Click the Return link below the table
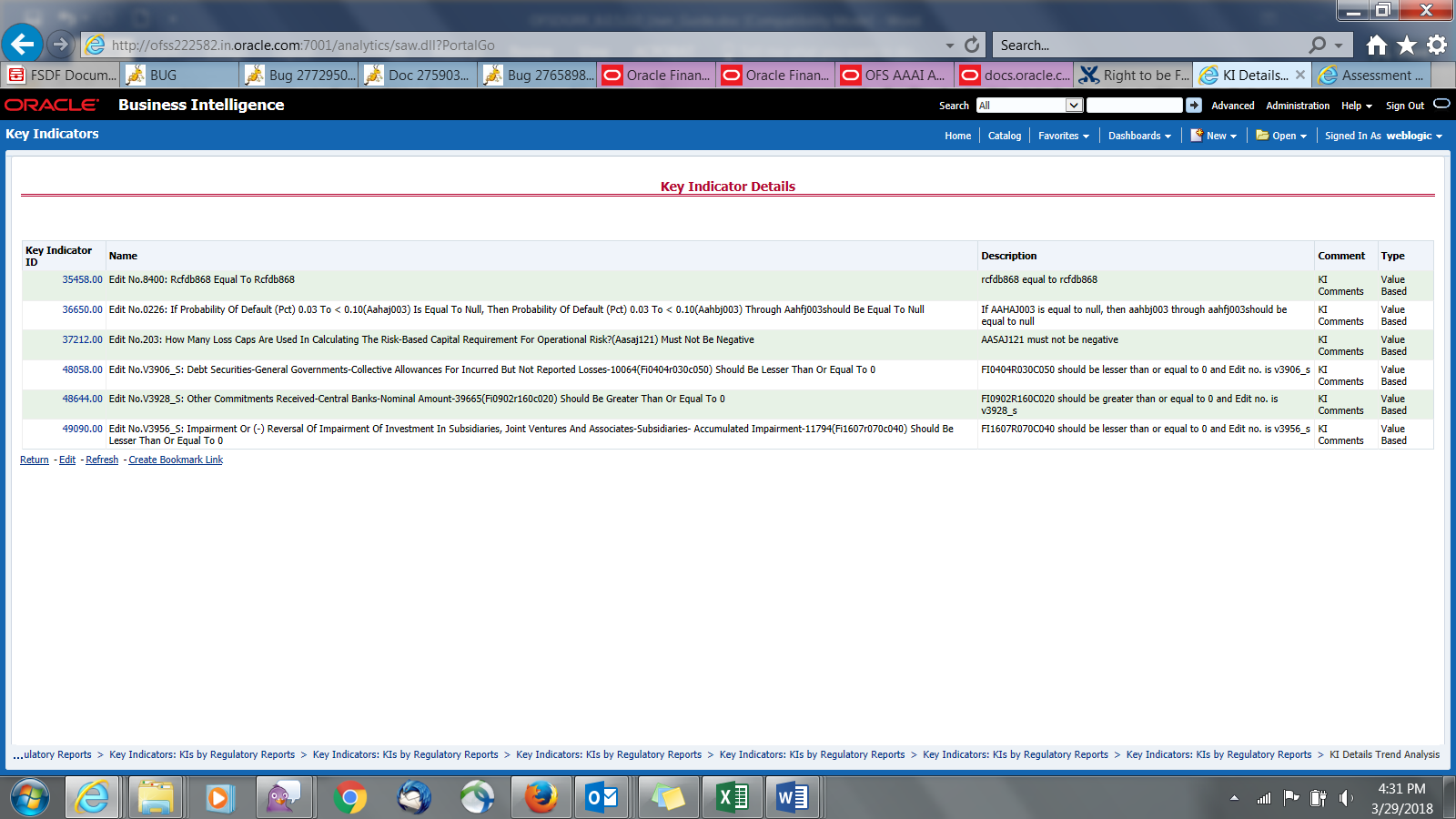The height and width of the screenshot is (819, 1456). pyautogui.click(x=35, y=460)
